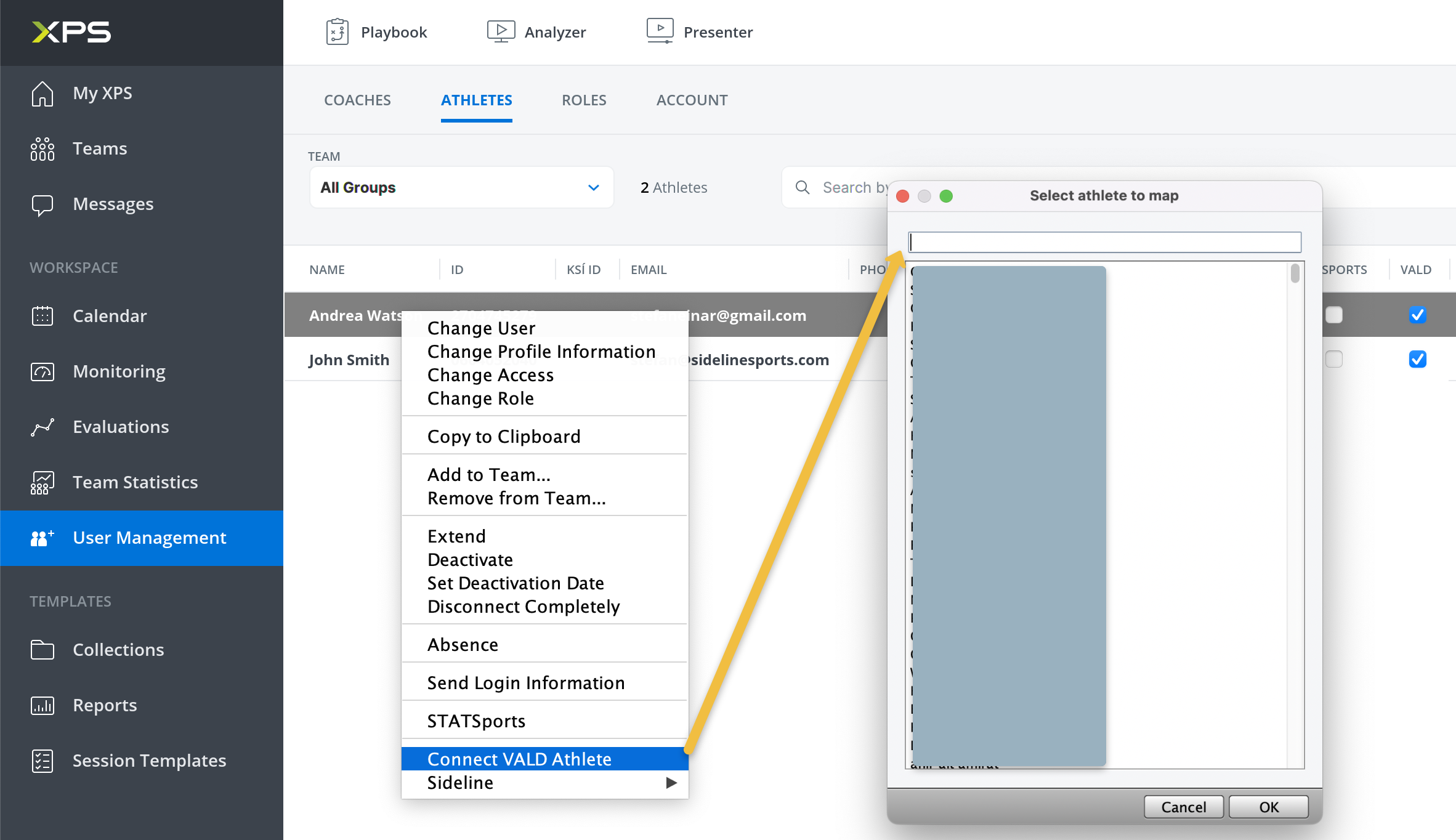Open the Reports bar chart icon
The image size is (1456, 840).
pyautogui.click(x=42, y=705)
